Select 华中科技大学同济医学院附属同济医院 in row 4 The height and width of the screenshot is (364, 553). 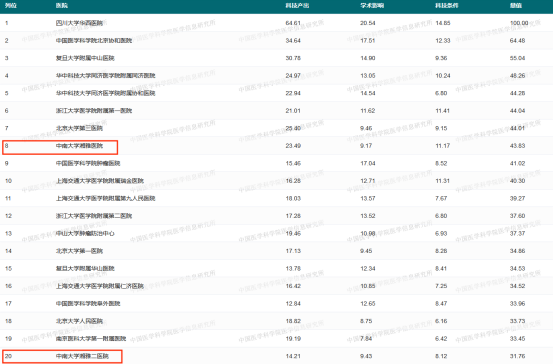pos(105,75)
